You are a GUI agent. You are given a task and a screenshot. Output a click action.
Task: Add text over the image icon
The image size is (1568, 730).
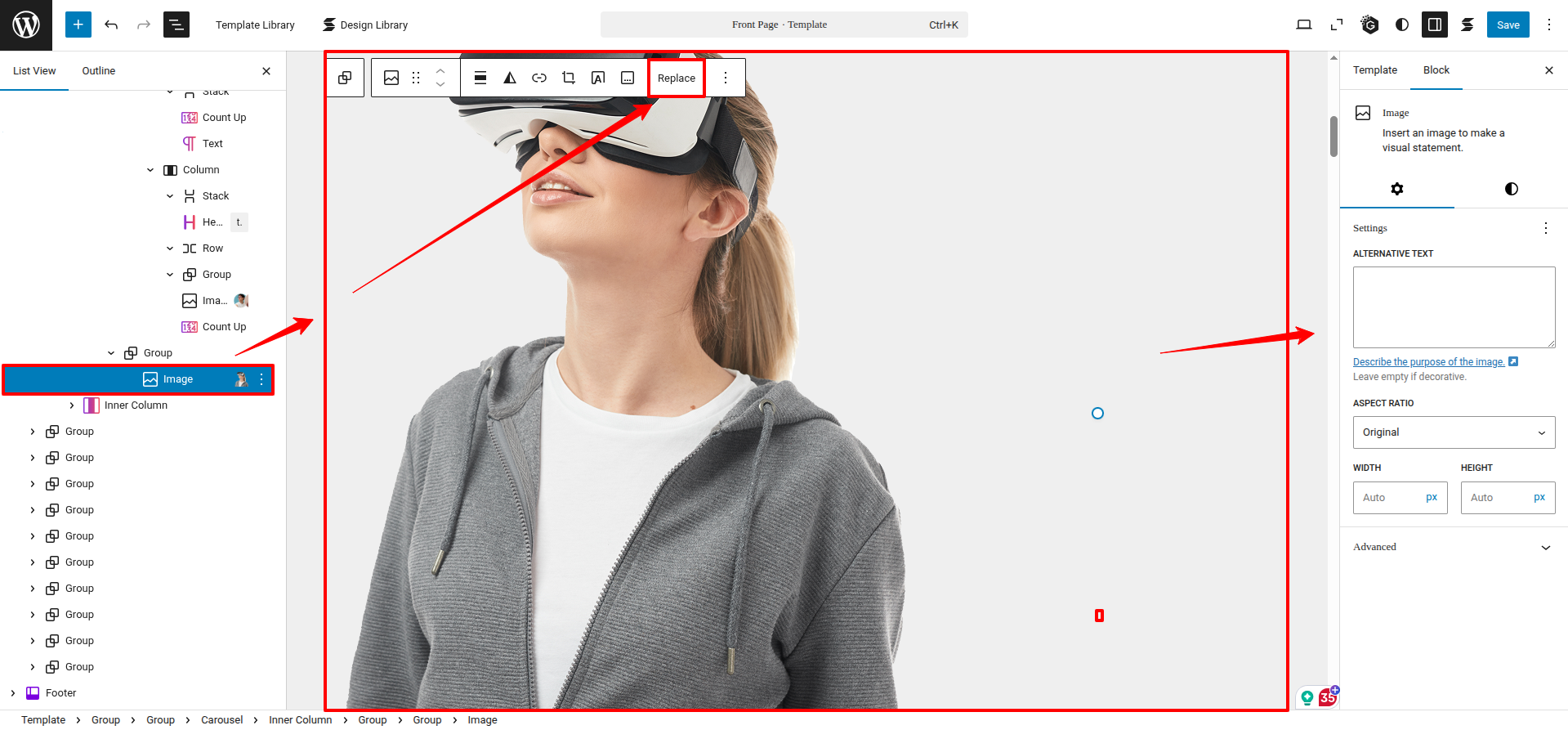pyautogui.click(x=598, y=78)
